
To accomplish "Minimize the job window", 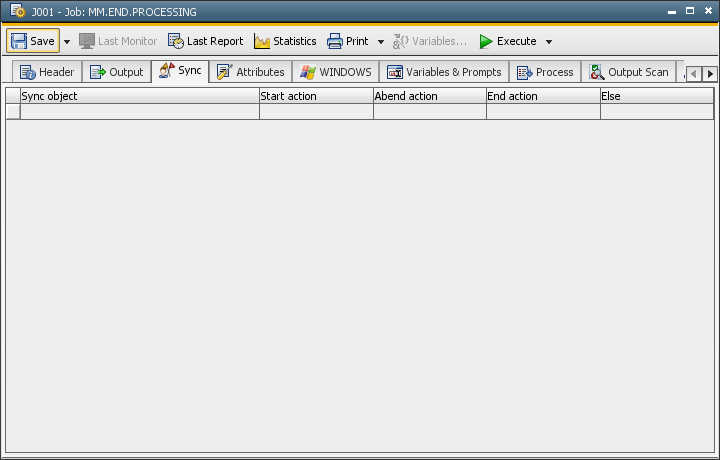I will tap(672, 11).
